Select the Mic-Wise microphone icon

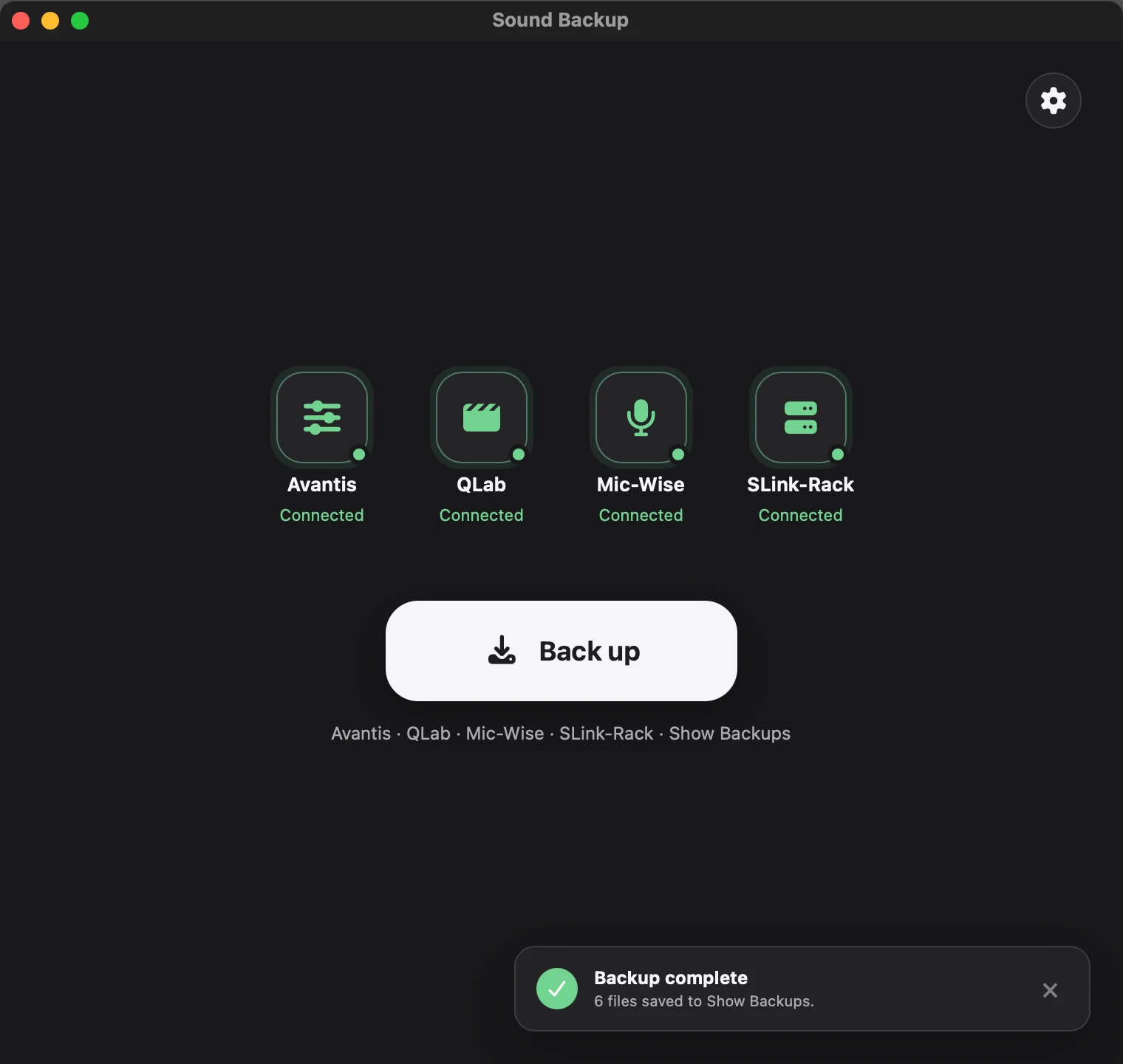point(641,417)
